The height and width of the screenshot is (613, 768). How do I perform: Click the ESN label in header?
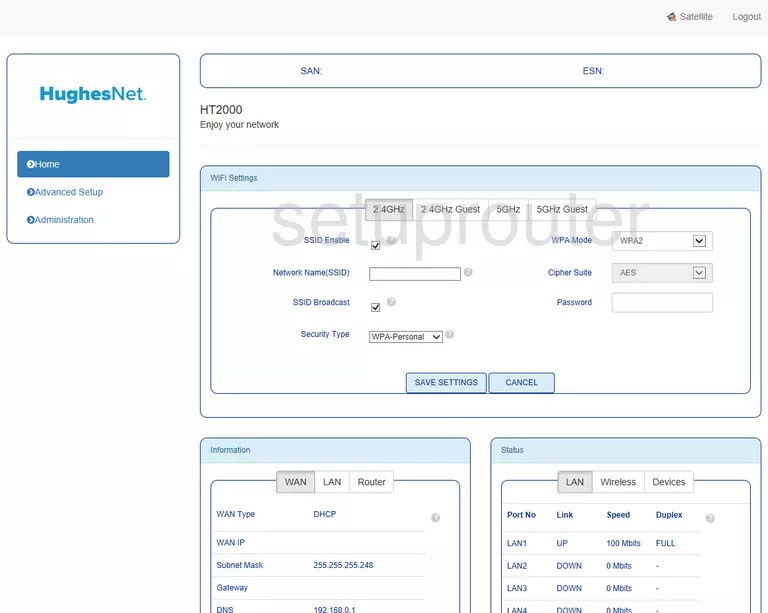(x=593, y=71)
